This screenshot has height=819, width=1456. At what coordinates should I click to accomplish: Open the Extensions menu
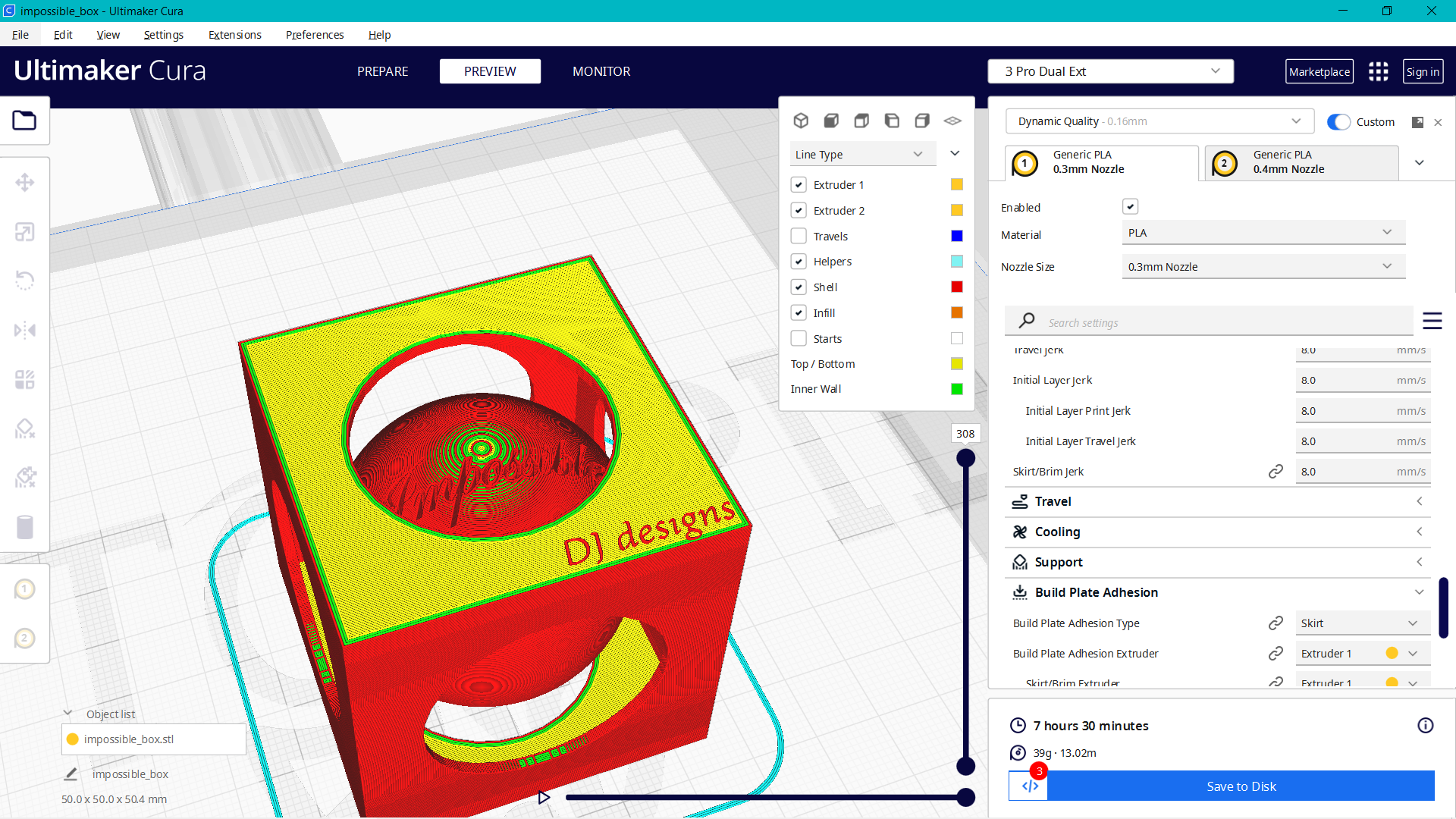coord(234,34)
